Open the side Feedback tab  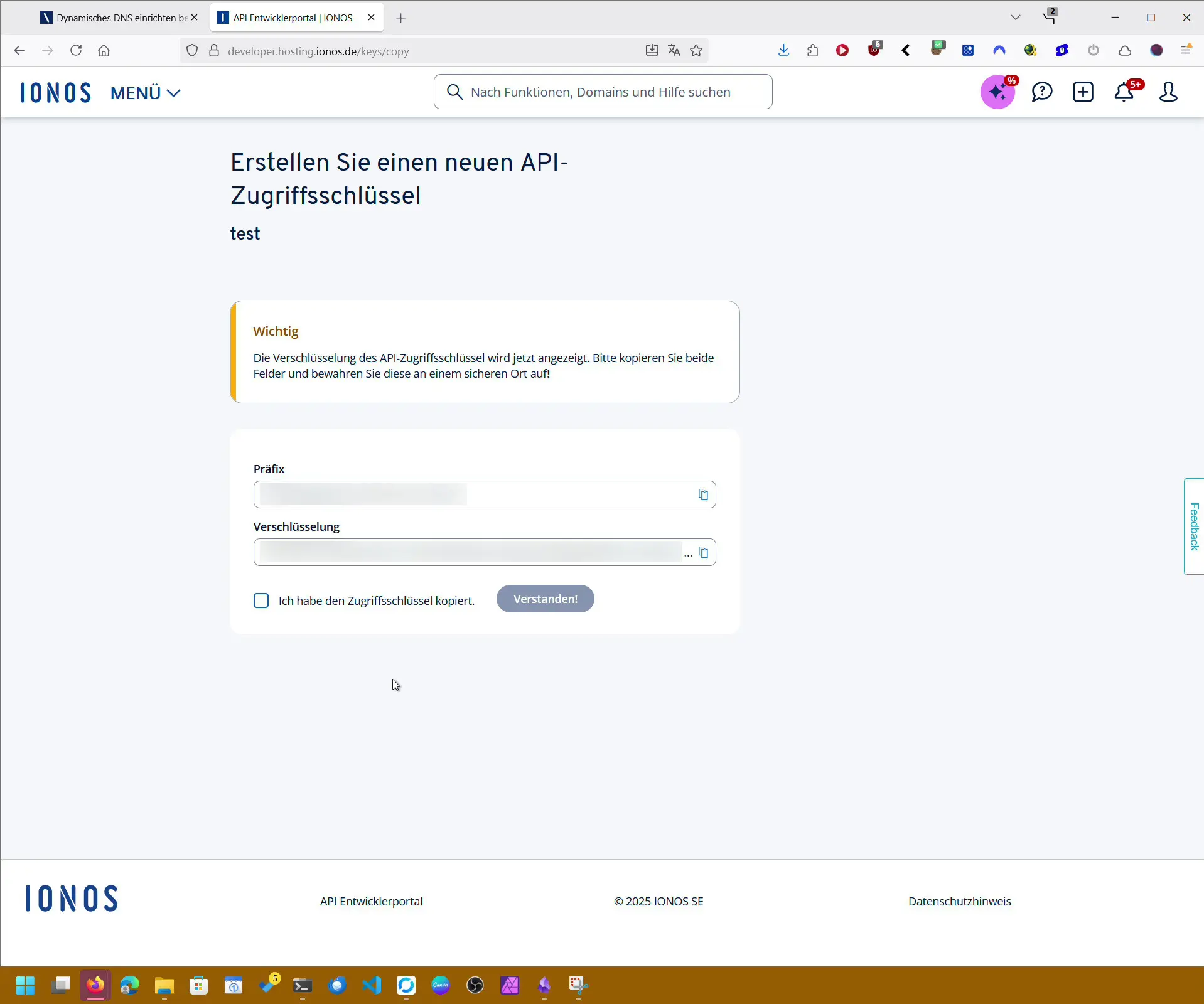pos(1194,526)
